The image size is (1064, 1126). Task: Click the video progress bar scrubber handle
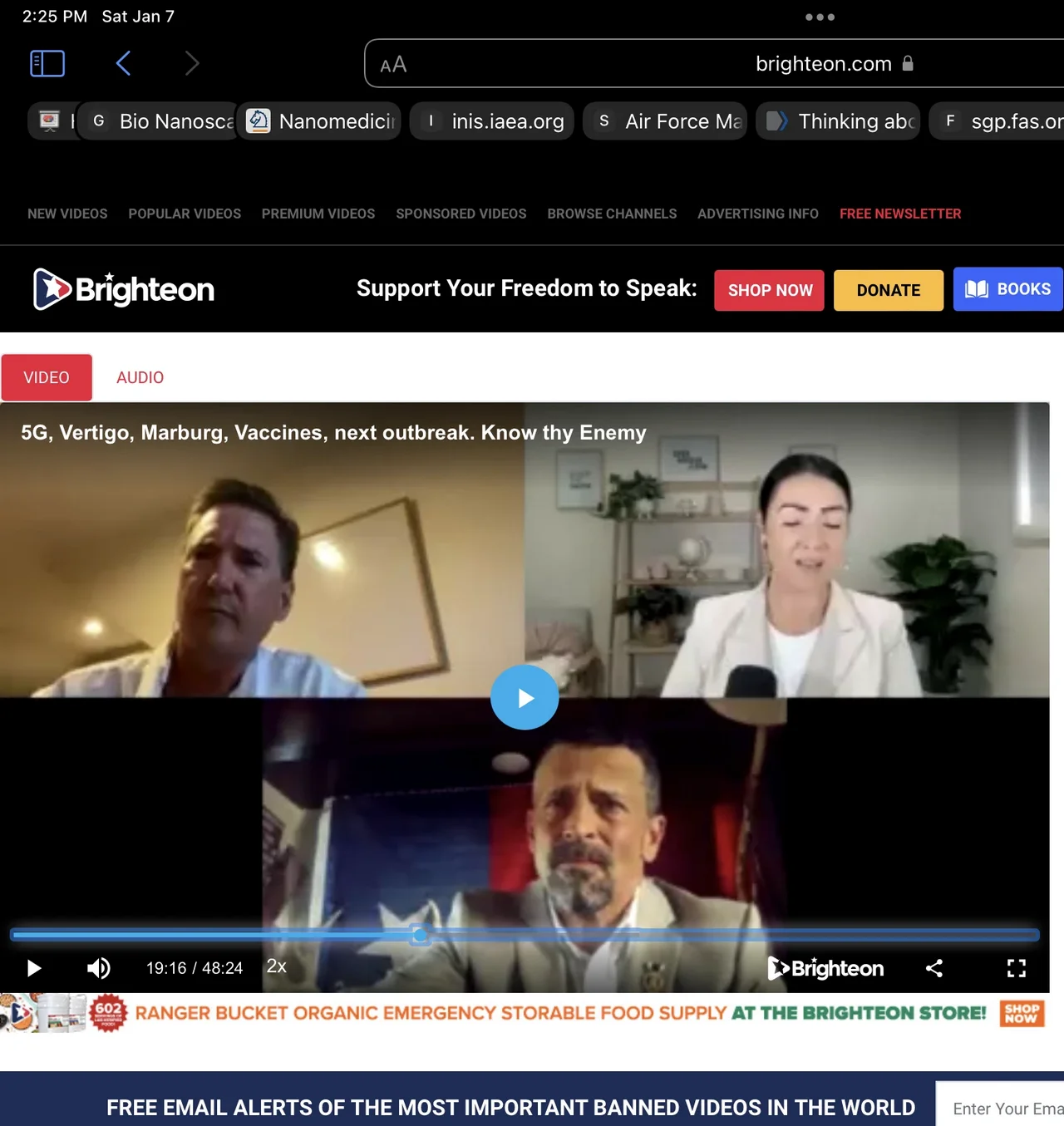(420, 935)
